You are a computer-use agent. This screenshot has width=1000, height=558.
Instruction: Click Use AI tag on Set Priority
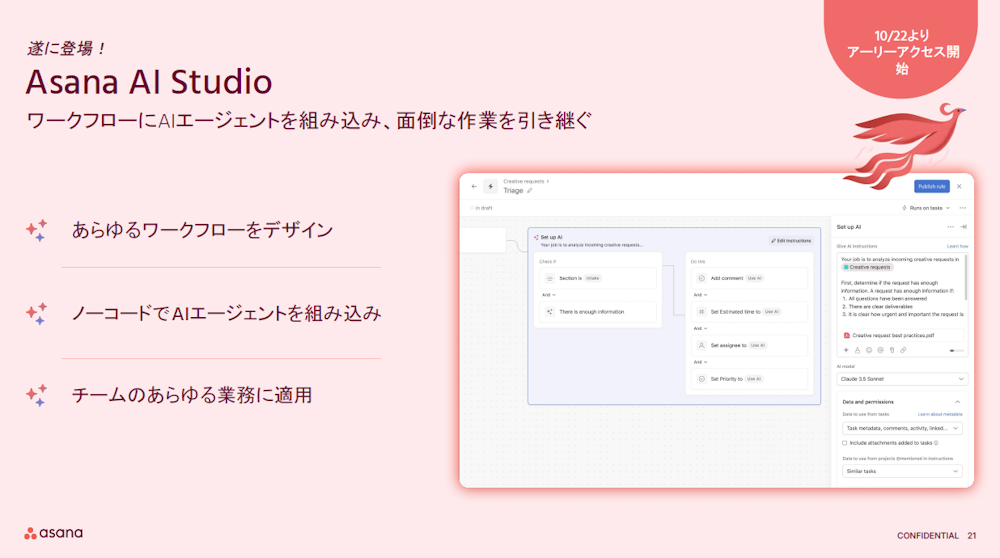click(x=754, y=379)
